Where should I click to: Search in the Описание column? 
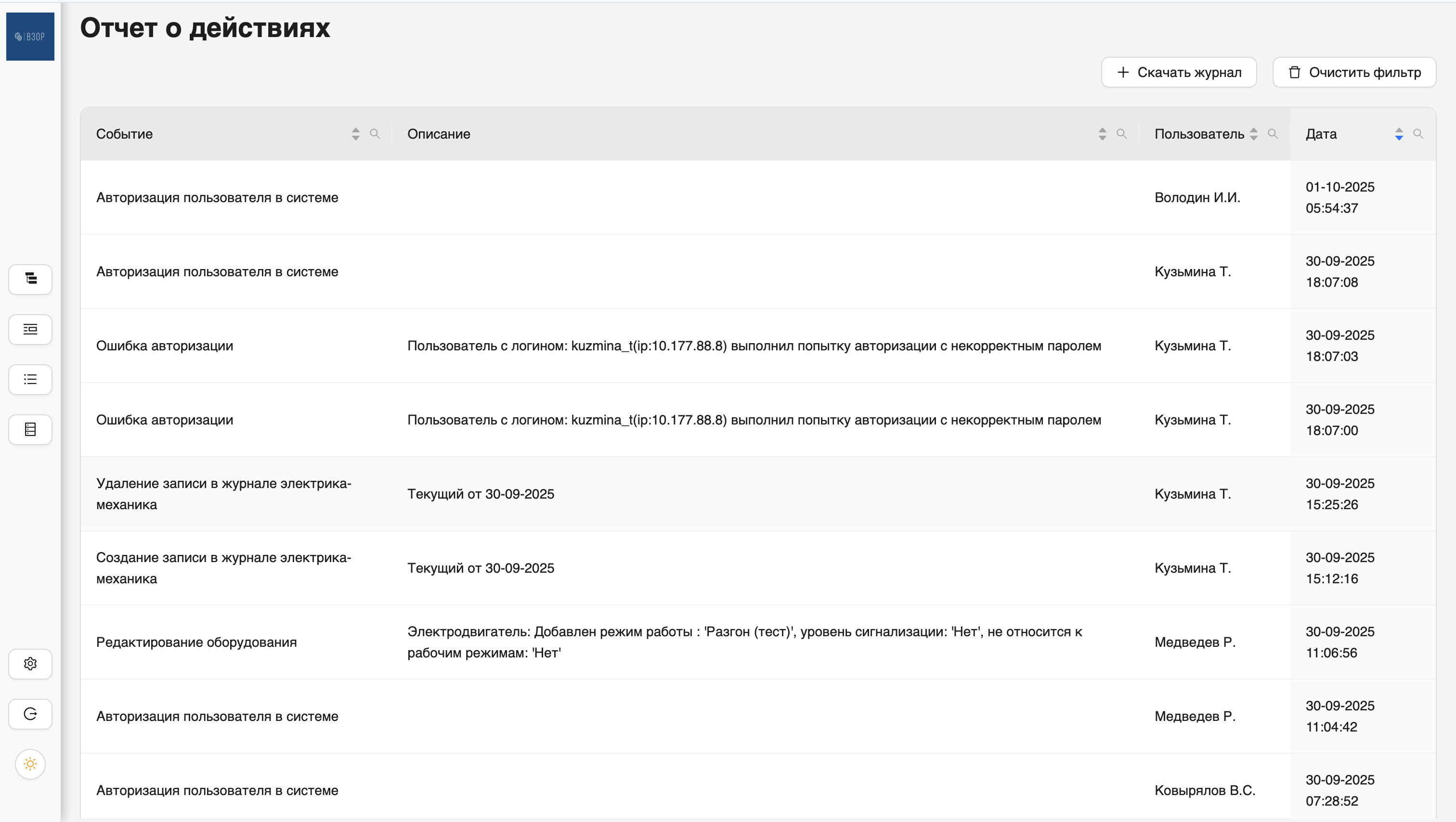(1121, 134)
